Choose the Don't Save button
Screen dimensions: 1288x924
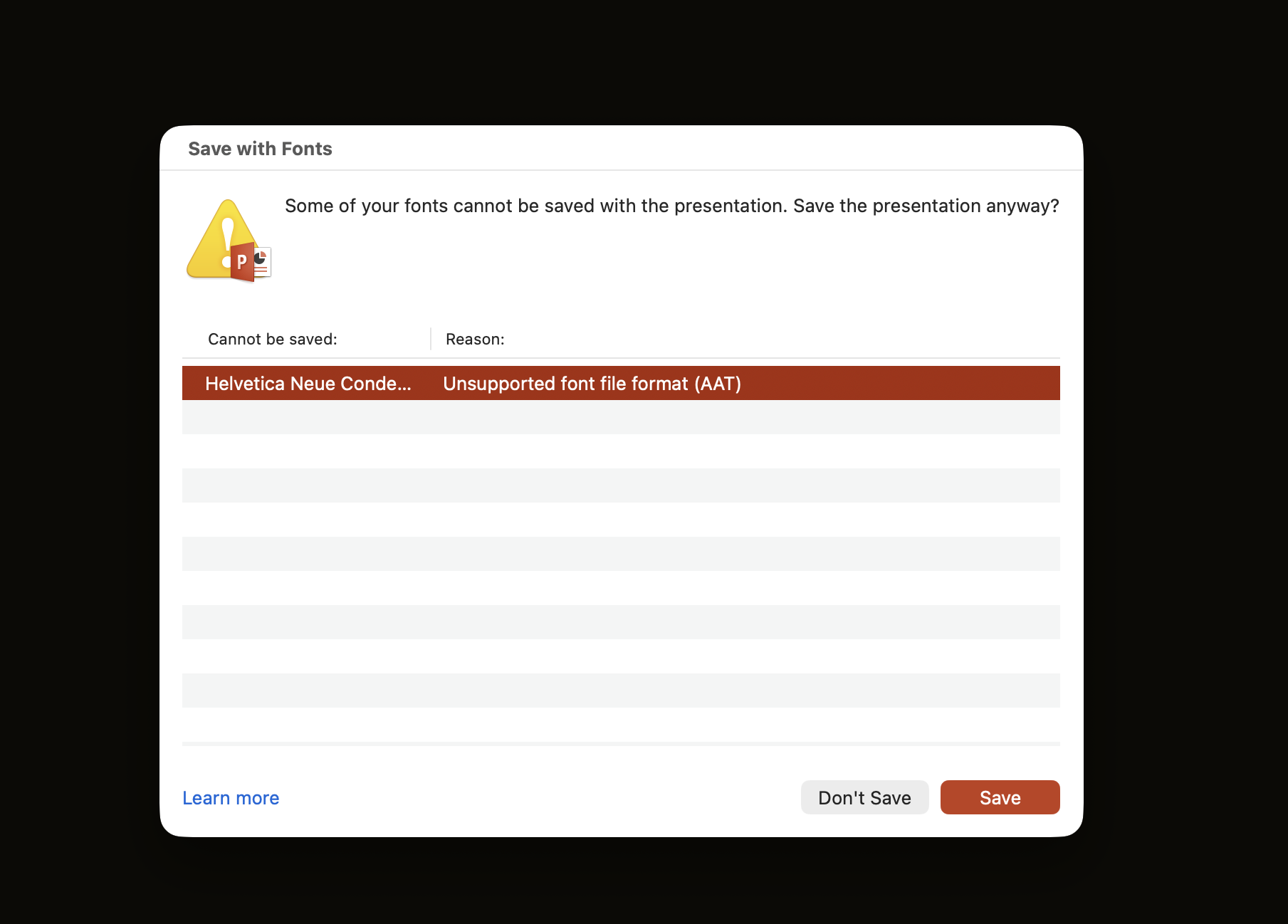tap(864, 797)
